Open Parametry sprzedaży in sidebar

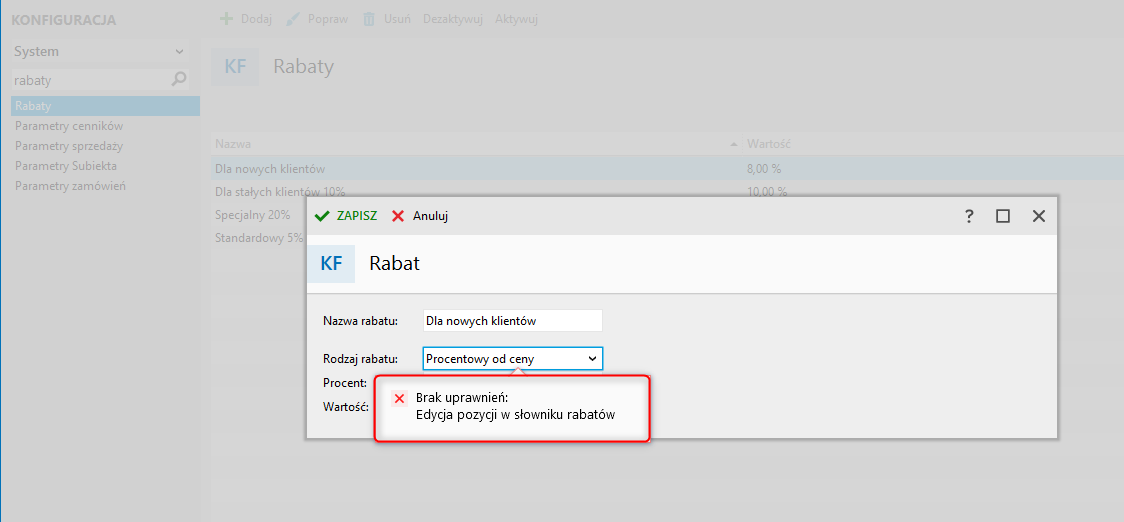(69, 146)
